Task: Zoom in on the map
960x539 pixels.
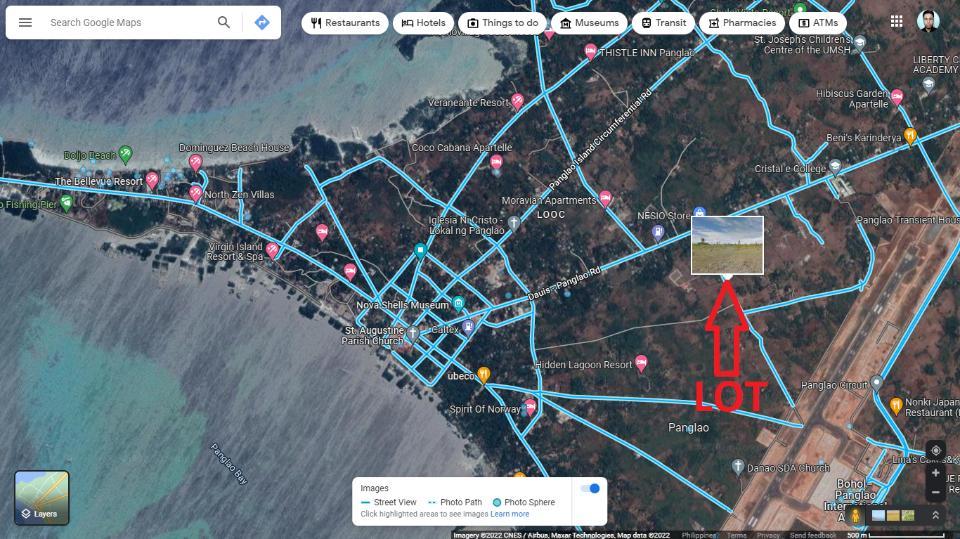Action: point(935,473)
